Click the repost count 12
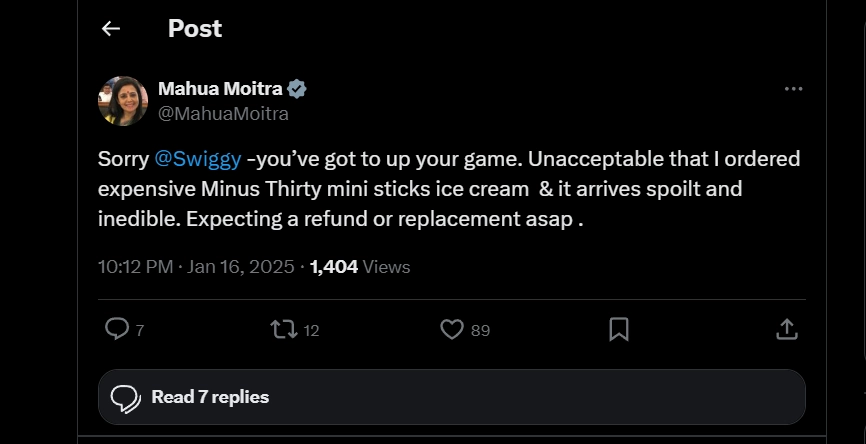Viewport: 866px width, 444px height. coord(311,330)
